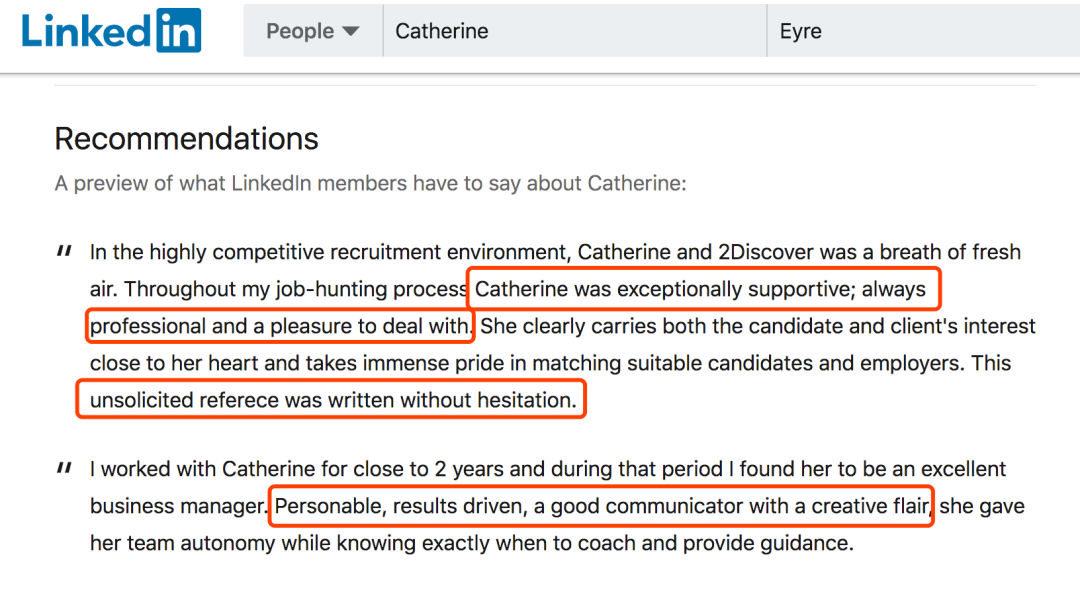Click the first name field containing Catherine
1080x590 pixels.
tap(574, 31)
